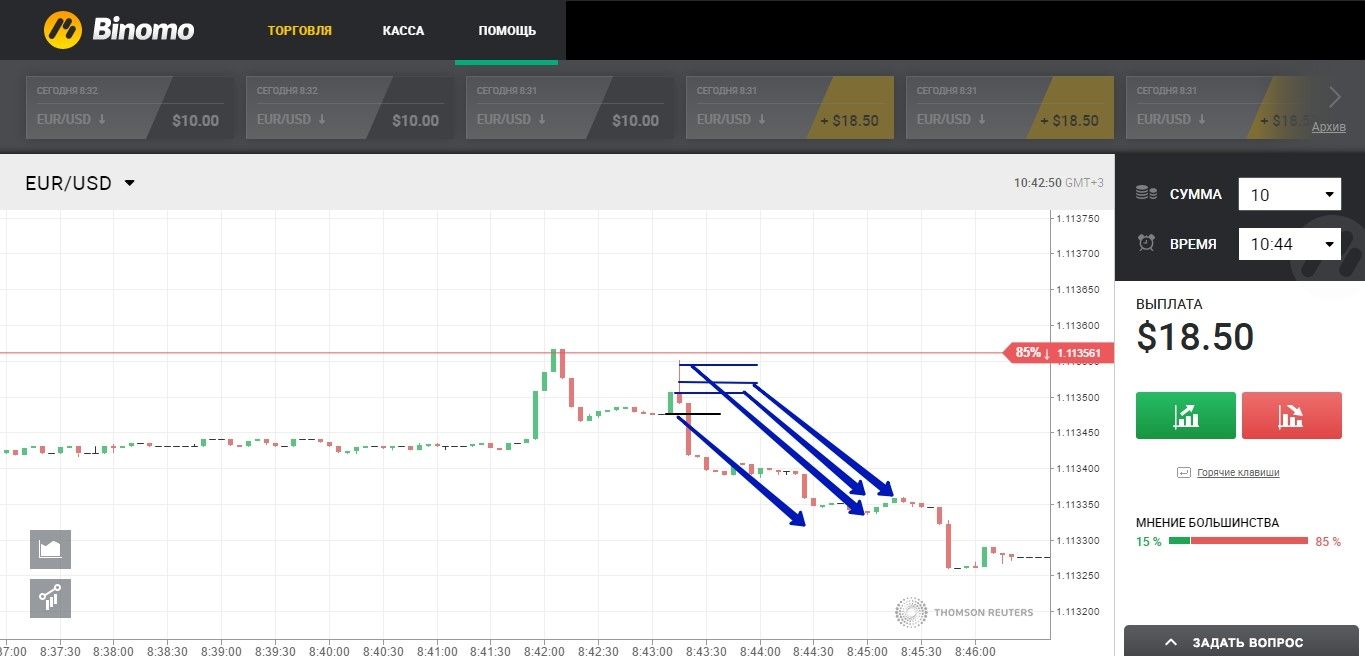This screenshot has width=1365, height=656.
Task: Click the 10:42:50 GMT+3 clock text
Action: coord(1059,183)
